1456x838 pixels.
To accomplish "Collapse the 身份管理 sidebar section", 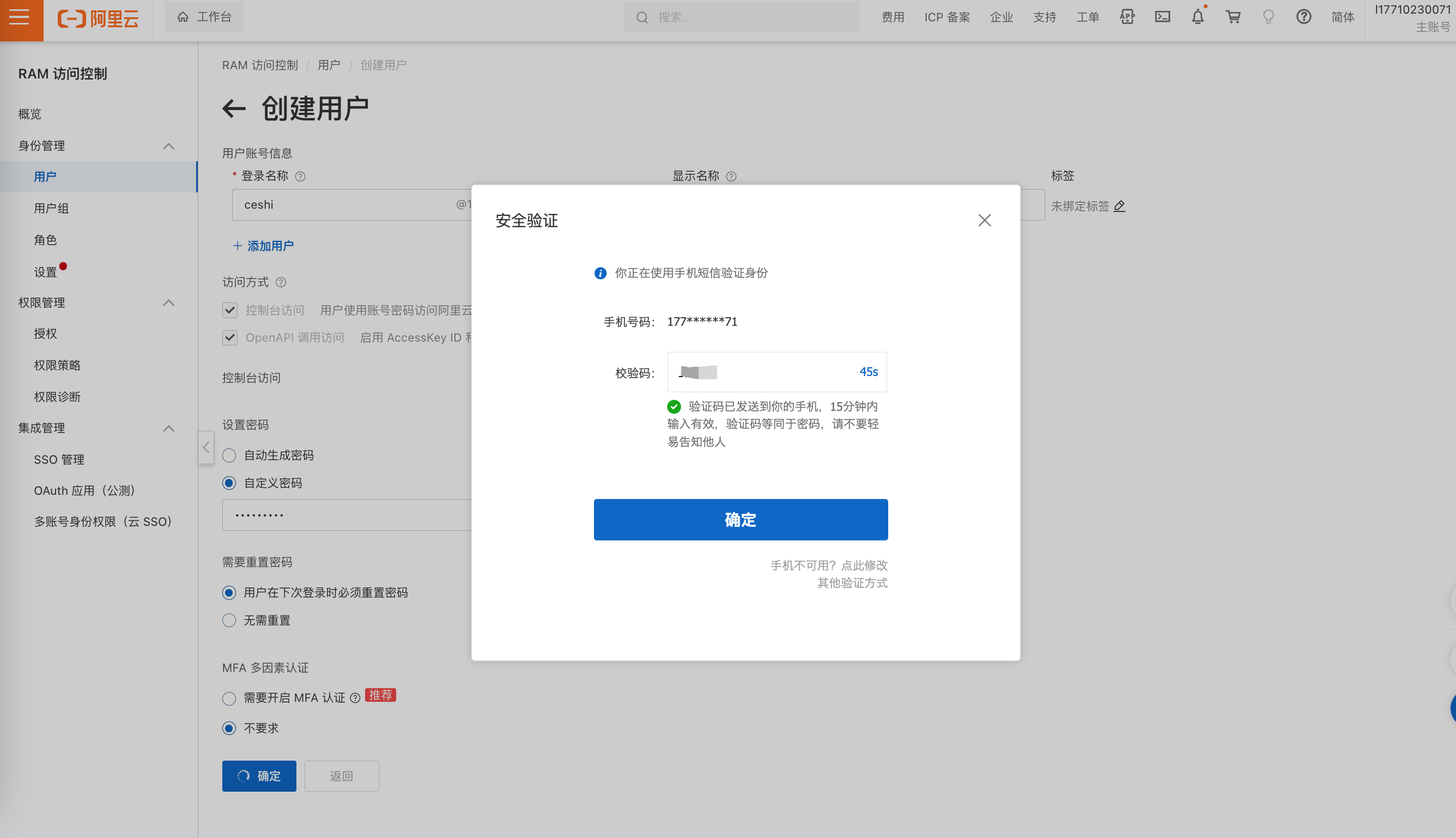I will tap(168, 146).
